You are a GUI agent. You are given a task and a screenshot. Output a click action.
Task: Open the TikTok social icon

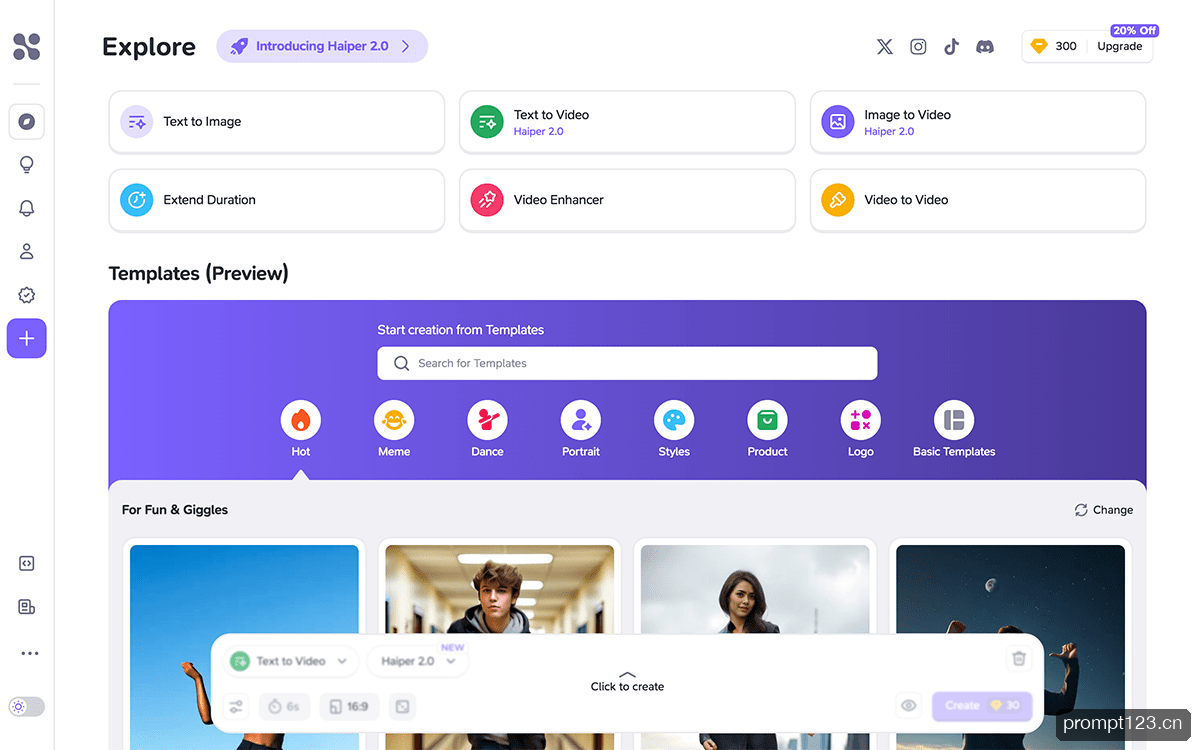point(951,46)
